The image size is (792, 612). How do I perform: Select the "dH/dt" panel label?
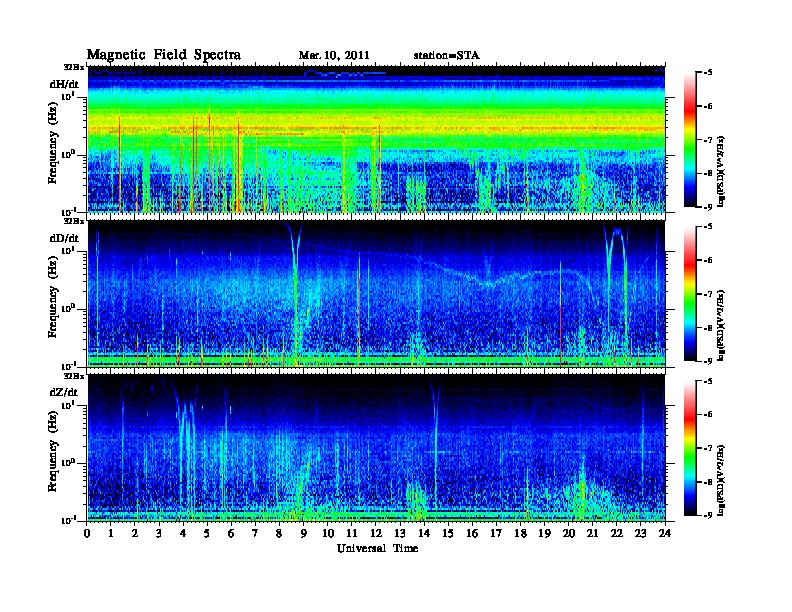click(64, 84)
